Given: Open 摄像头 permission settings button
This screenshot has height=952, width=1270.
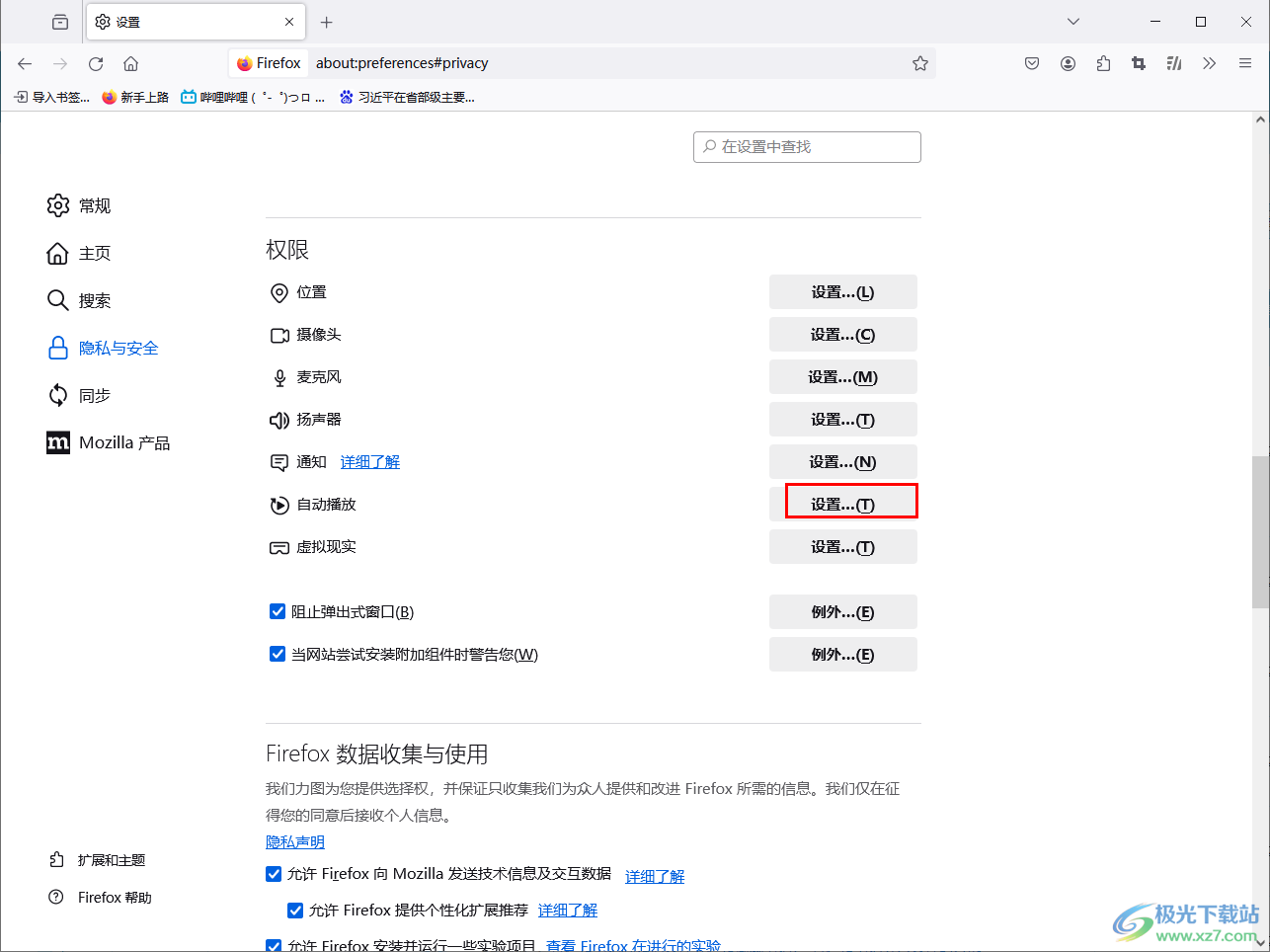Looking at the screenshot, I should tap(843, 335).
